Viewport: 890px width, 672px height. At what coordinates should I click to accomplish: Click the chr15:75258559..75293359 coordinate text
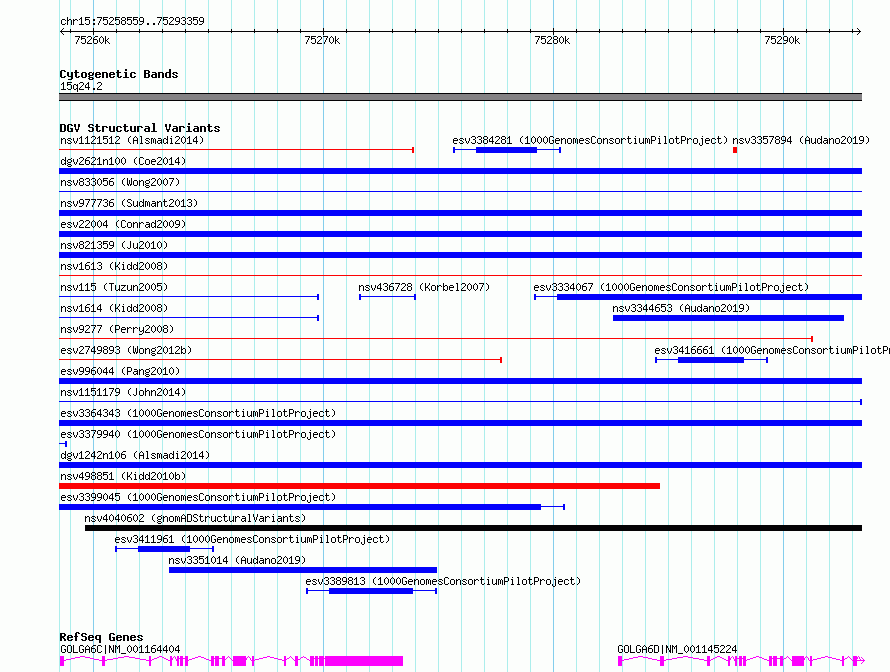(x=132, y=21)
